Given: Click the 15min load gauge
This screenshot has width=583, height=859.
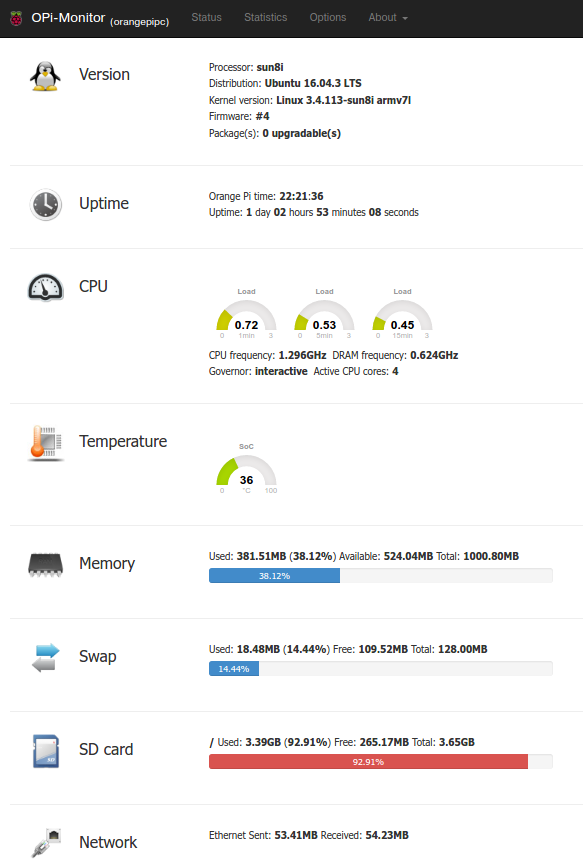Looking at the screenshot, I should tap(402, 314).
